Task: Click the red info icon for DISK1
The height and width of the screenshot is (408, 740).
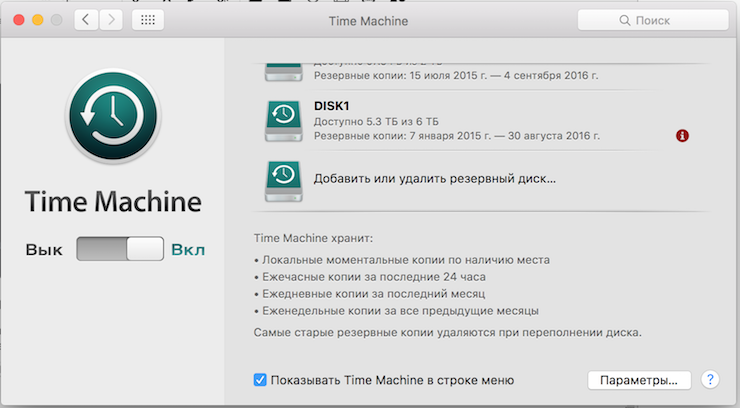Action: (682, 136)
